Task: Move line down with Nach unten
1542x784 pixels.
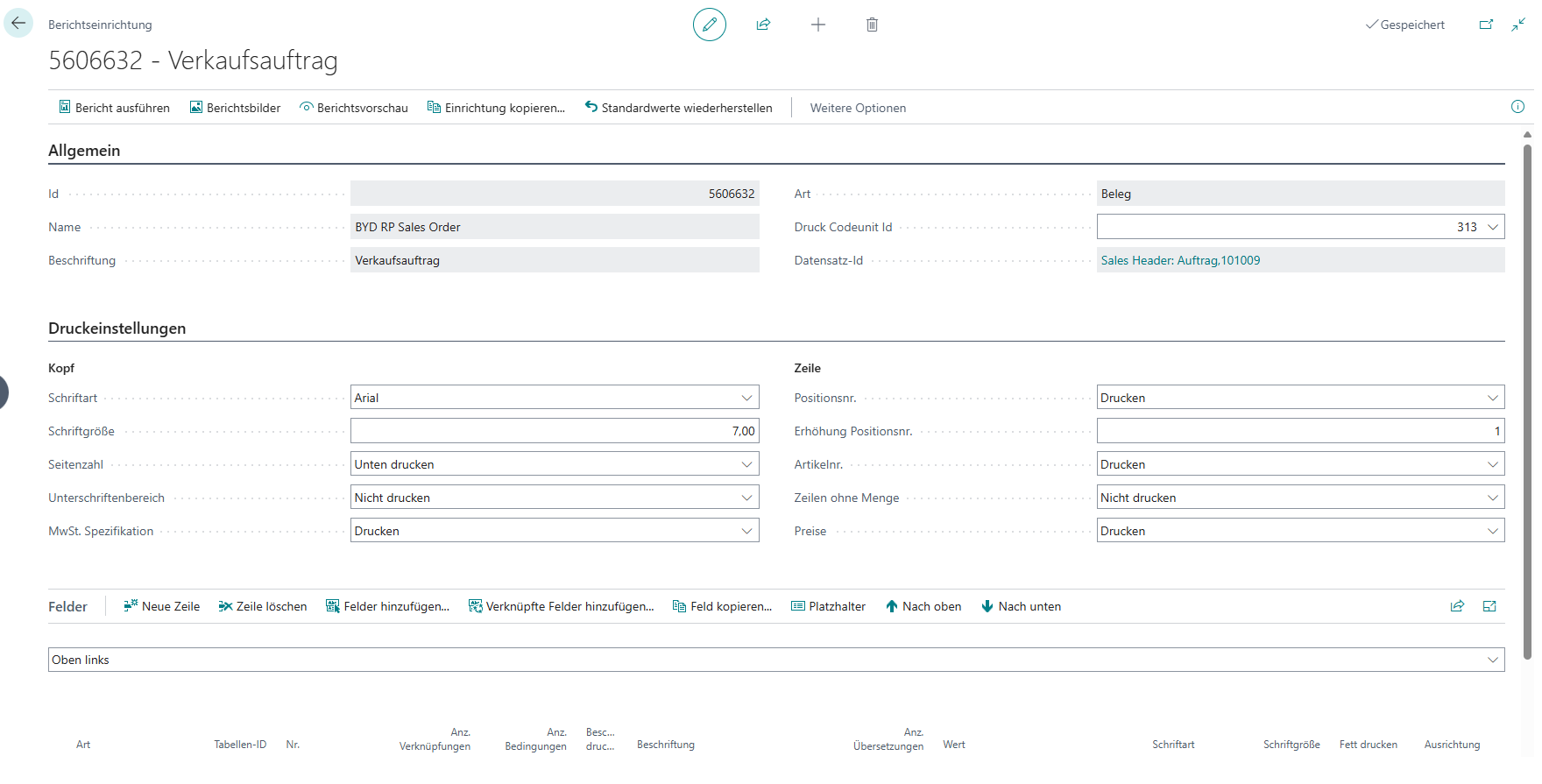Action: pyautogui.click(x=1021, y=606)
